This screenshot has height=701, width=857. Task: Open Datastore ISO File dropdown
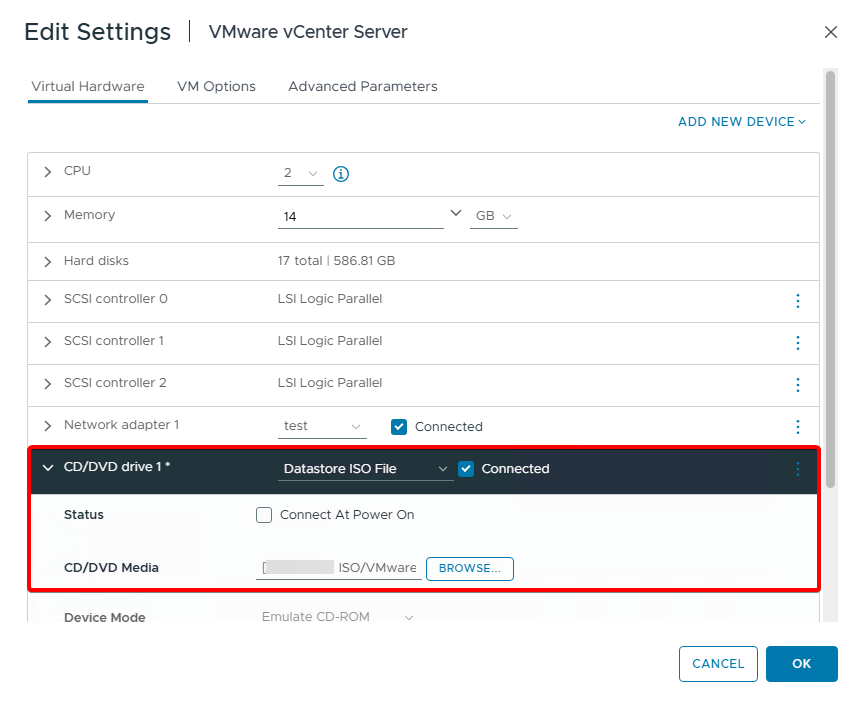coord(366,469)
